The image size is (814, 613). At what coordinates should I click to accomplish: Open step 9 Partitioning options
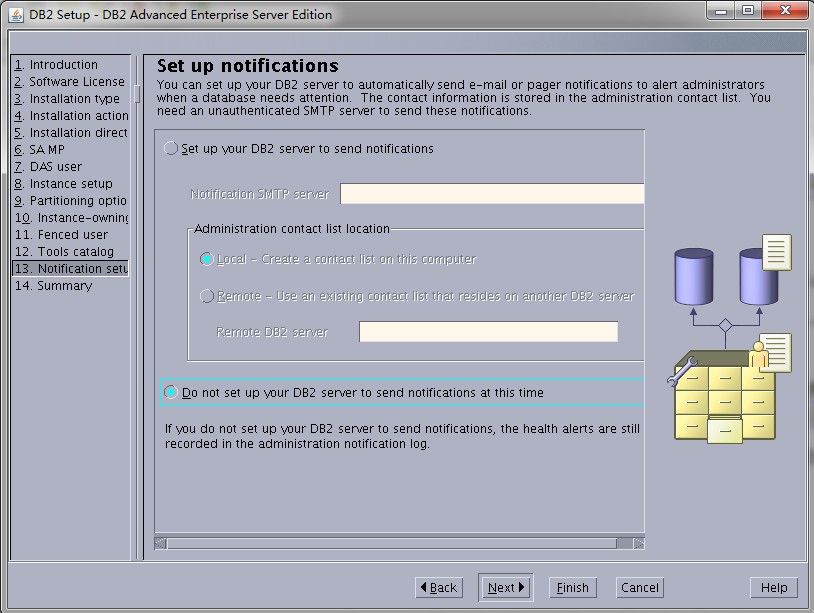click(71, 201)
